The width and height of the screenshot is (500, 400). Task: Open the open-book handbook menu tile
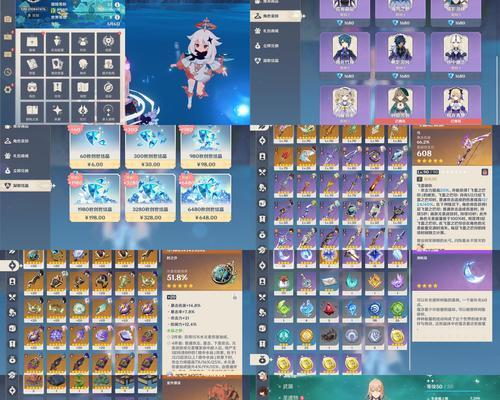coord(83,89)
